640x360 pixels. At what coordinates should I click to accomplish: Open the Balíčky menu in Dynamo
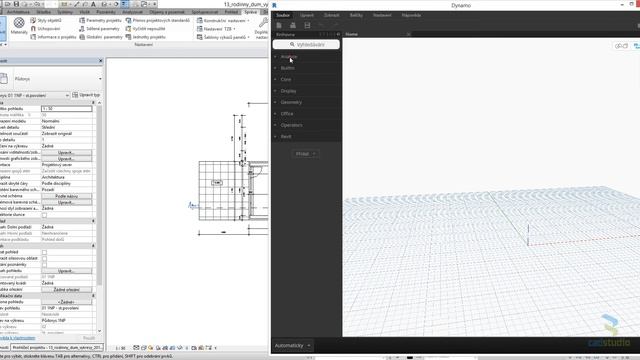356,15
